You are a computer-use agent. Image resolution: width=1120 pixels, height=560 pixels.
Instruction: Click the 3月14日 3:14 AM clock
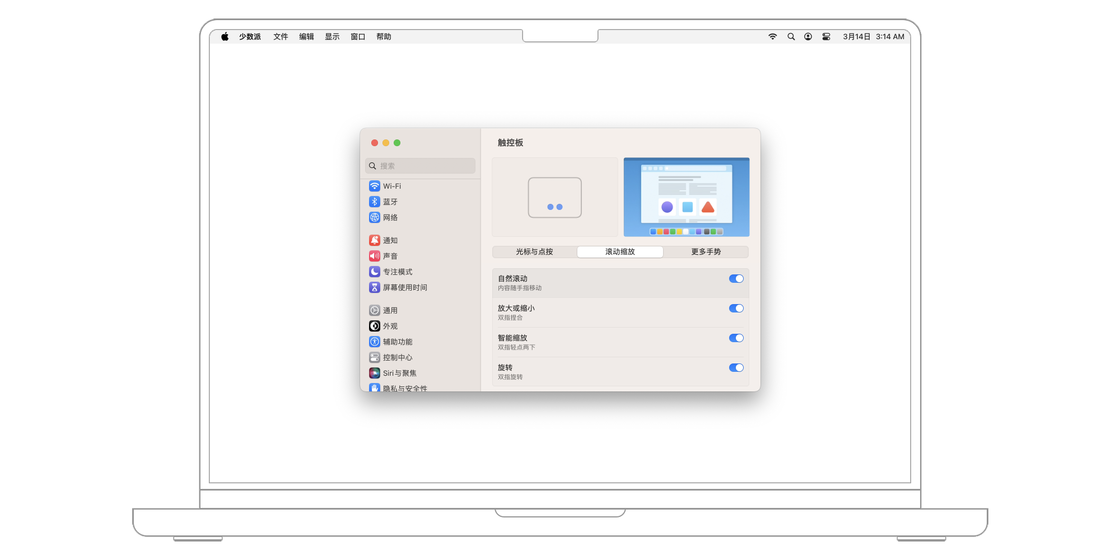tap(874, 36)
